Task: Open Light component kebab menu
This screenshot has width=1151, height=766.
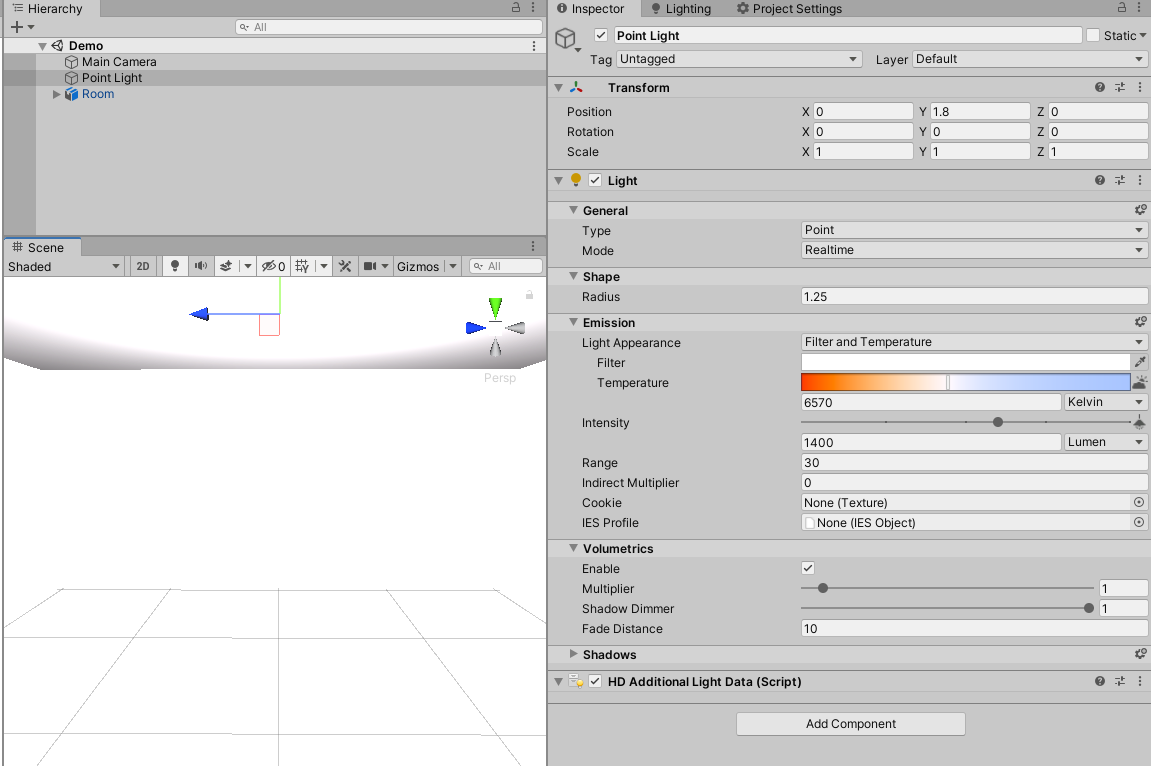Action: pos(1140,180)
